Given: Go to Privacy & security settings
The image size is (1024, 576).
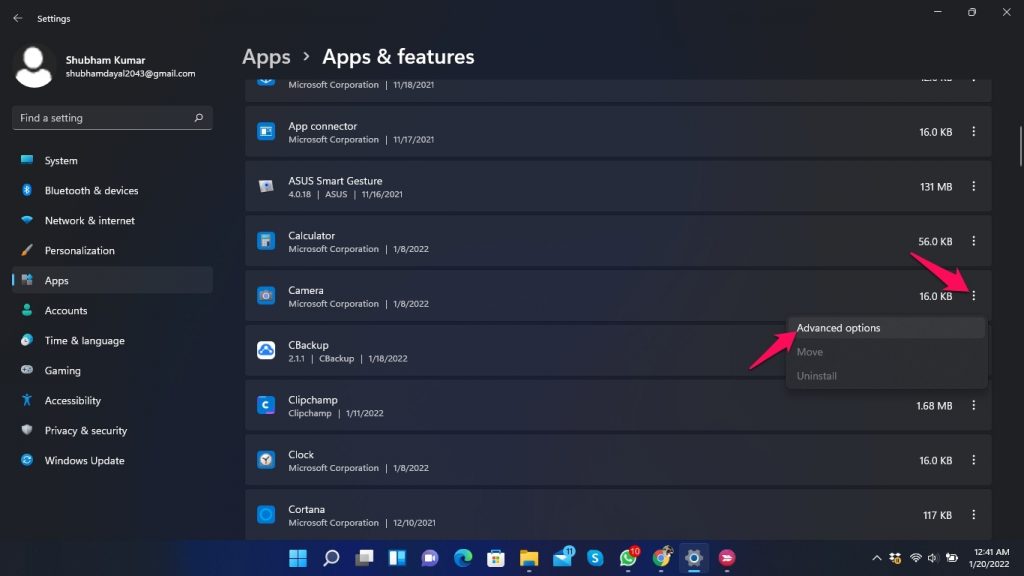Looking at the screenshot, I should 85,431.
